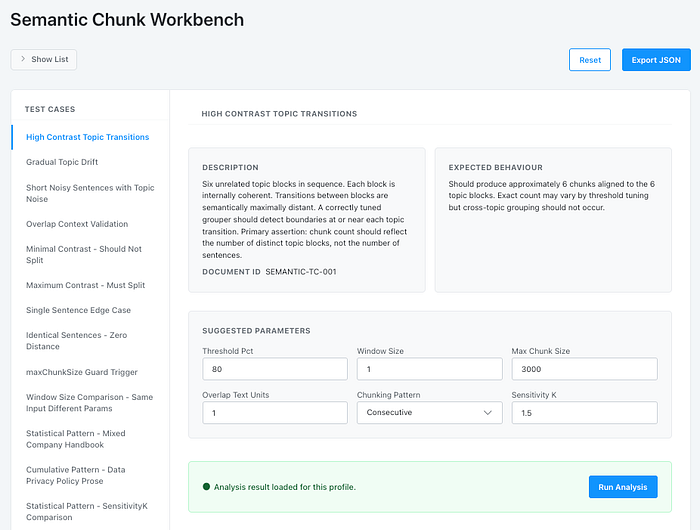700x530 pixels.
Task: Click the Semantic Chunk Workbench title
Action: click(127, 20)
